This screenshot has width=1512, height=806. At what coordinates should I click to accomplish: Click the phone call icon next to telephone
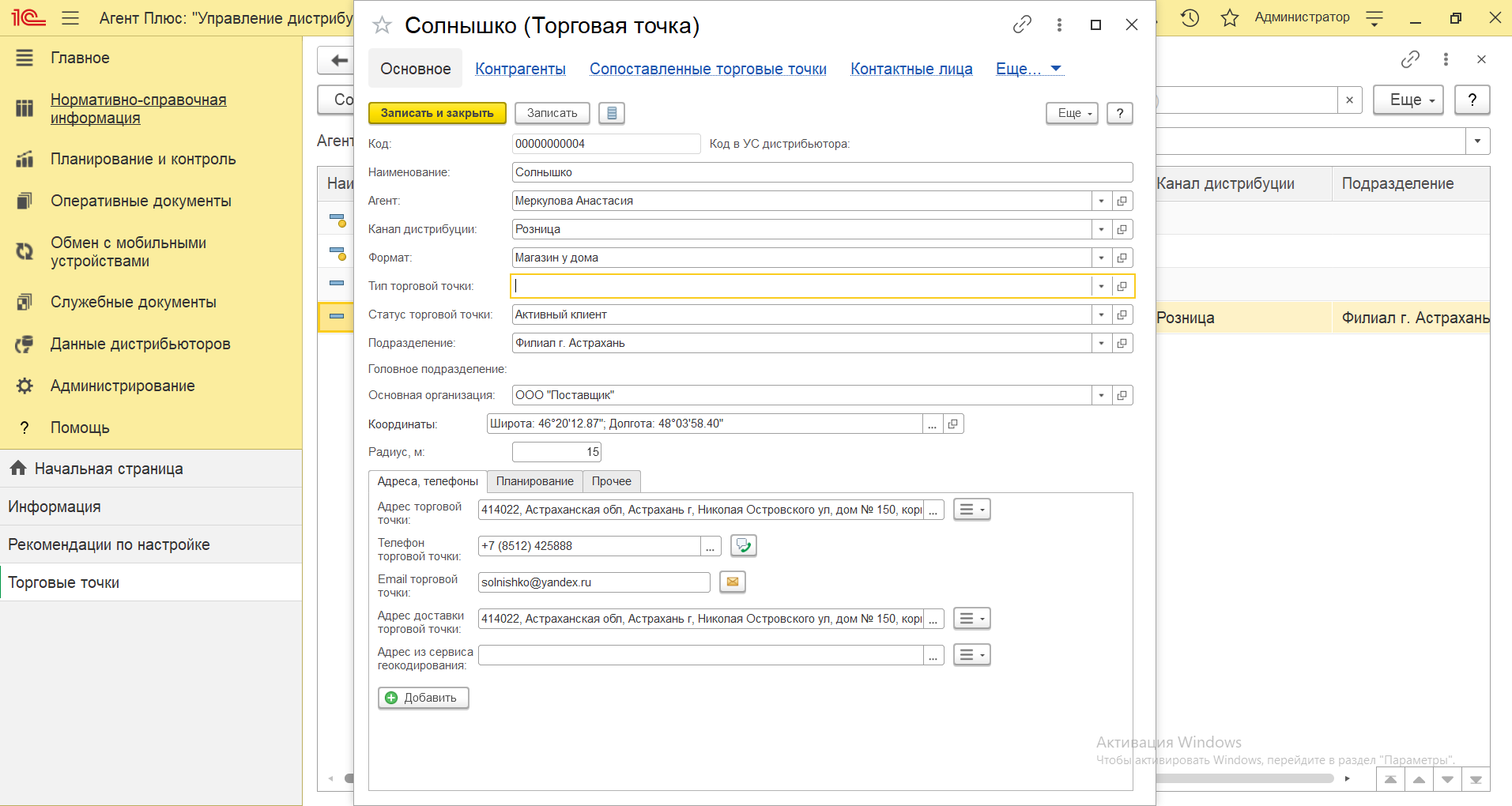coord(743,546)
